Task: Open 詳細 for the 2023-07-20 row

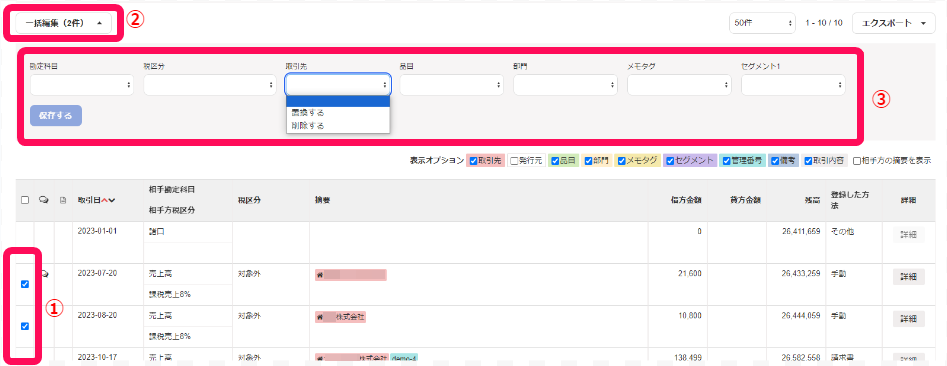Action: tap(908, 277)
